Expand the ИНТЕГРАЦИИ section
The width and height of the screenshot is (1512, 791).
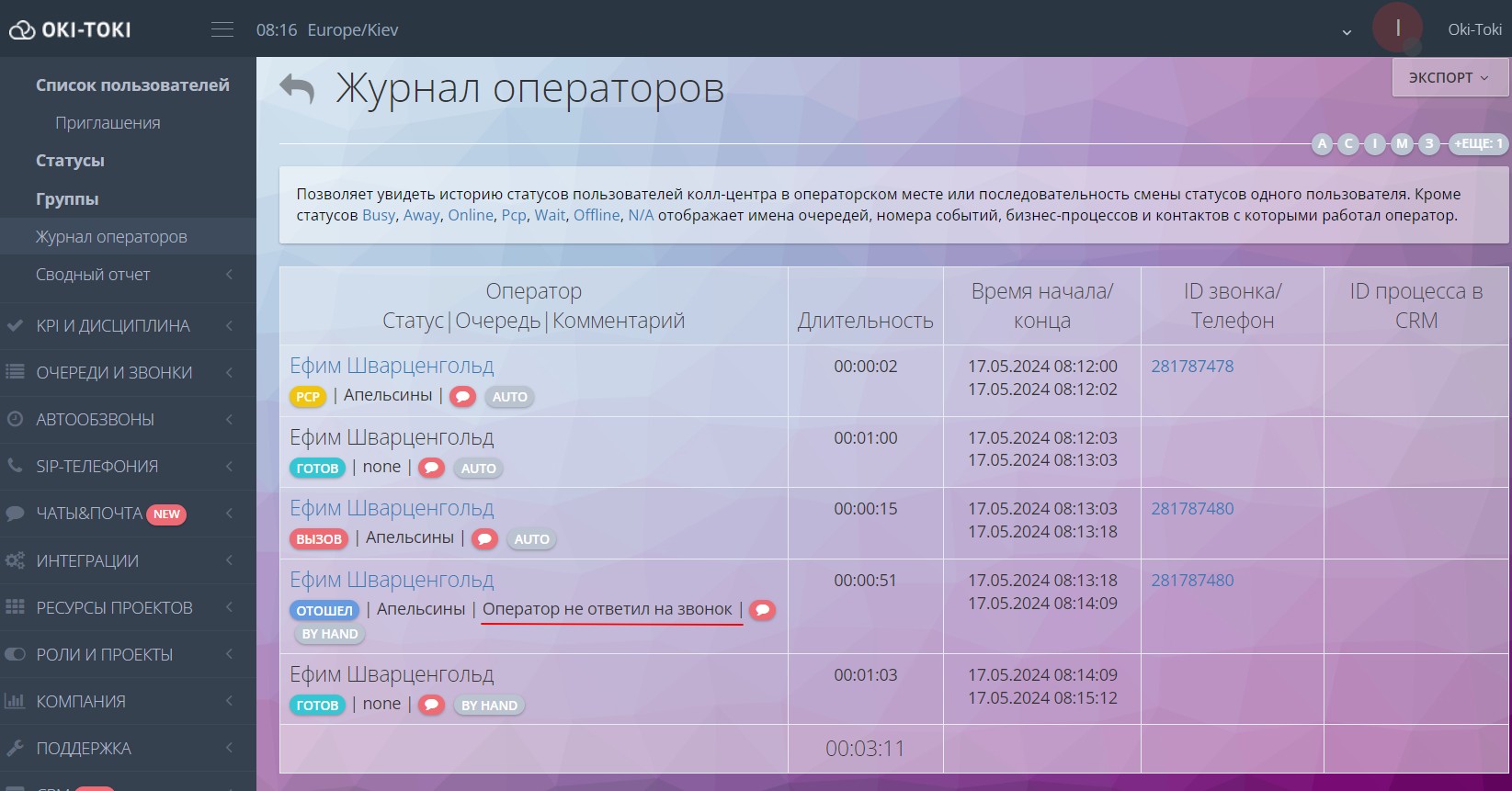click(x=129, y=560)
